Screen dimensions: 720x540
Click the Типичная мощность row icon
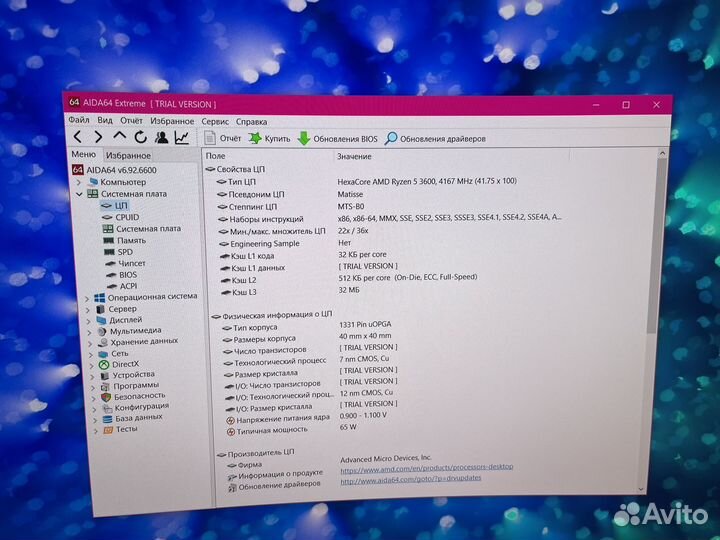click(231, 432)
